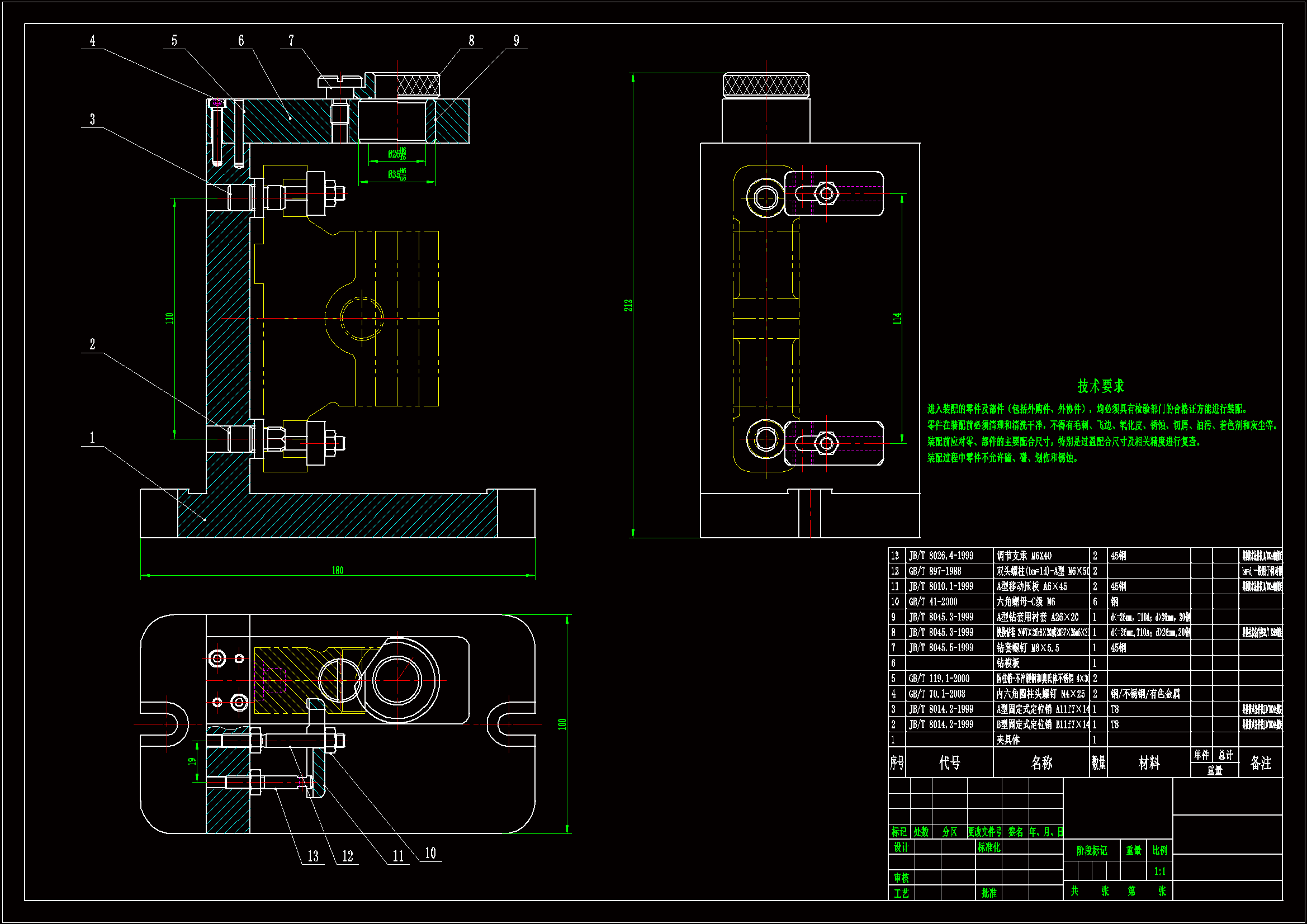This screenshot has height=924, width=1307.
Task: Click the 名称 column header
Action: (x=1041, y=763)
